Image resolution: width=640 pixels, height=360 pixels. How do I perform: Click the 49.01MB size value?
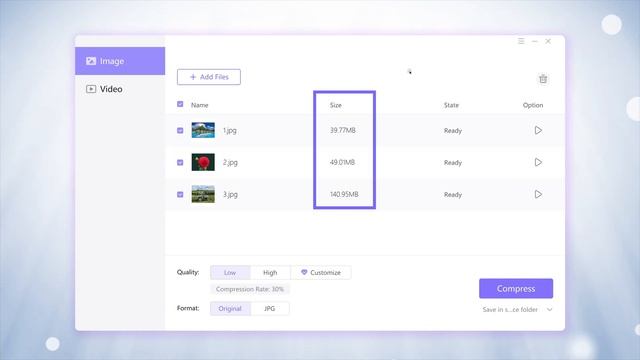[342, 162]
